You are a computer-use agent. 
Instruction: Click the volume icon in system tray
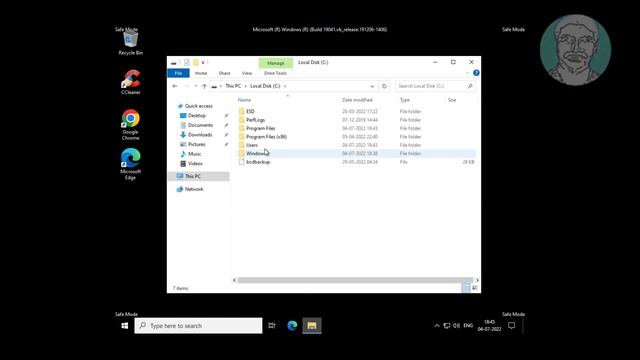pyautogui.click(x=456, y=326)
